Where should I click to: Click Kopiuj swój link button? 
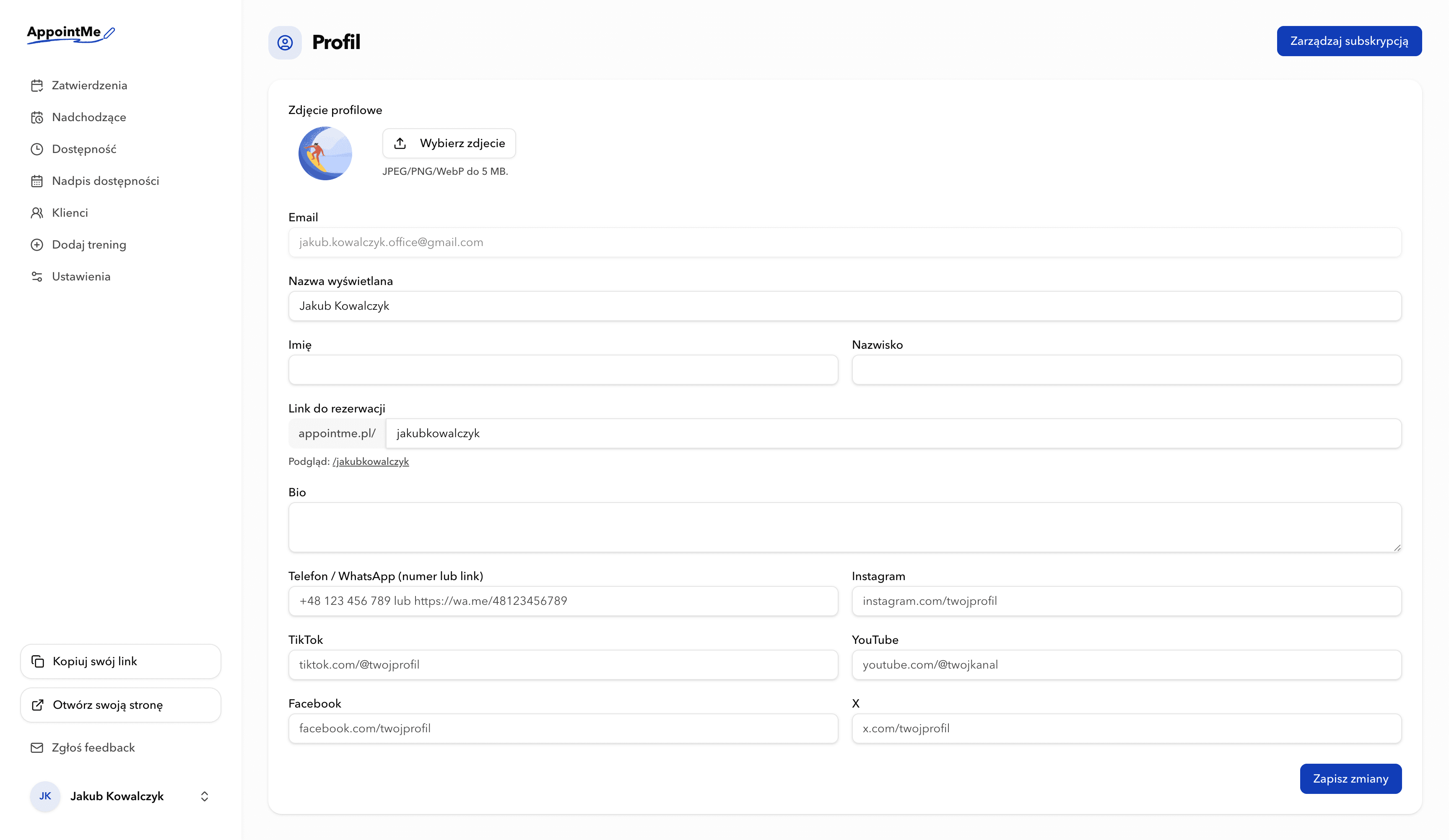pyautogui.click(x=121, y=661)
